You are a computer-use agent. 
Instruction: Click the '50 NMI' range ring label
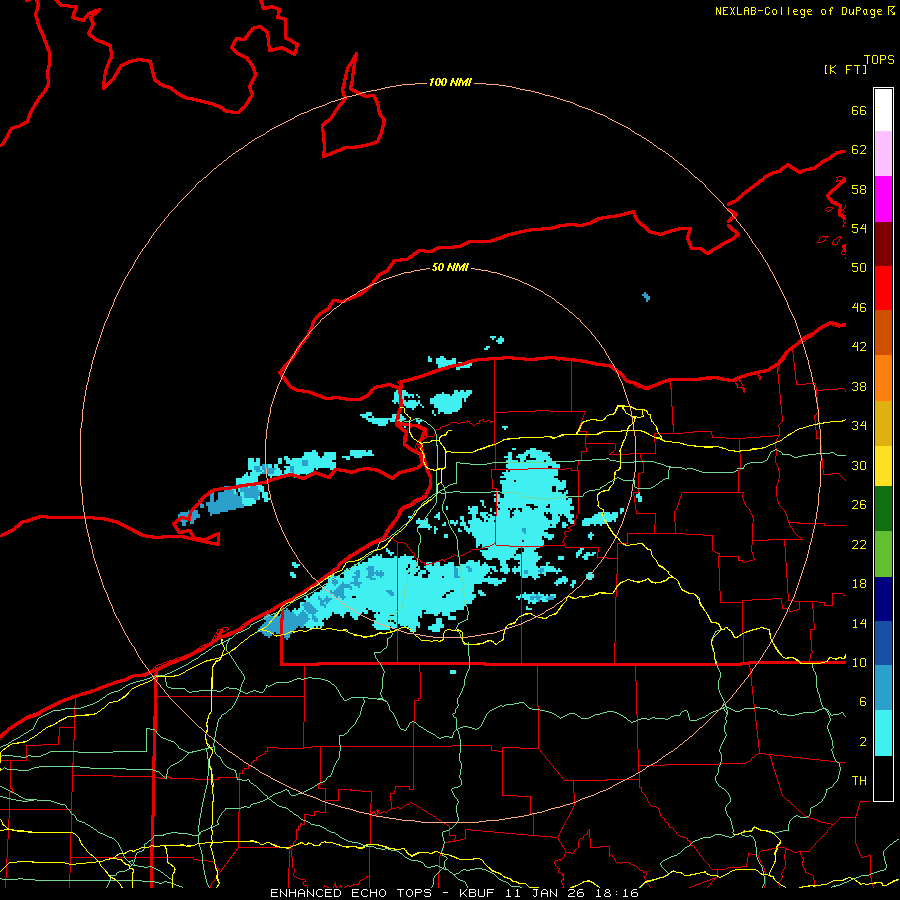click(450, 267)
